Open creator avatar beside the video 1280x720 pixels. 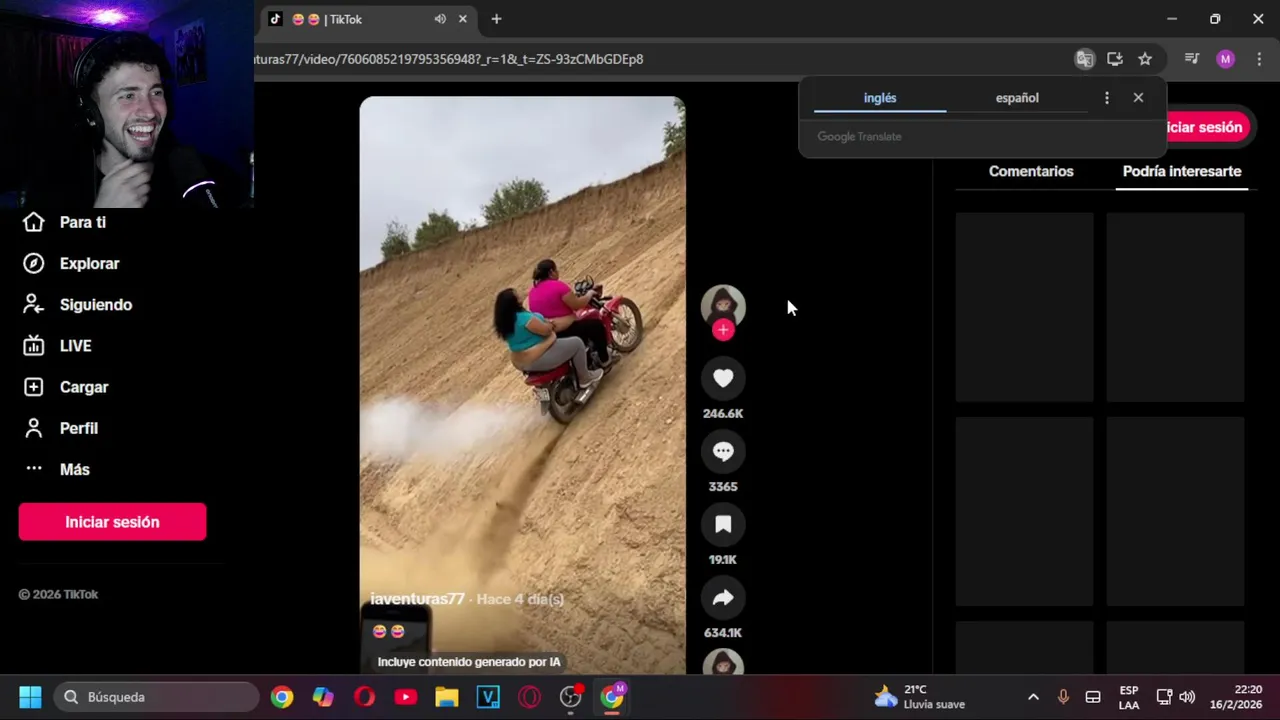pos(723,306)
